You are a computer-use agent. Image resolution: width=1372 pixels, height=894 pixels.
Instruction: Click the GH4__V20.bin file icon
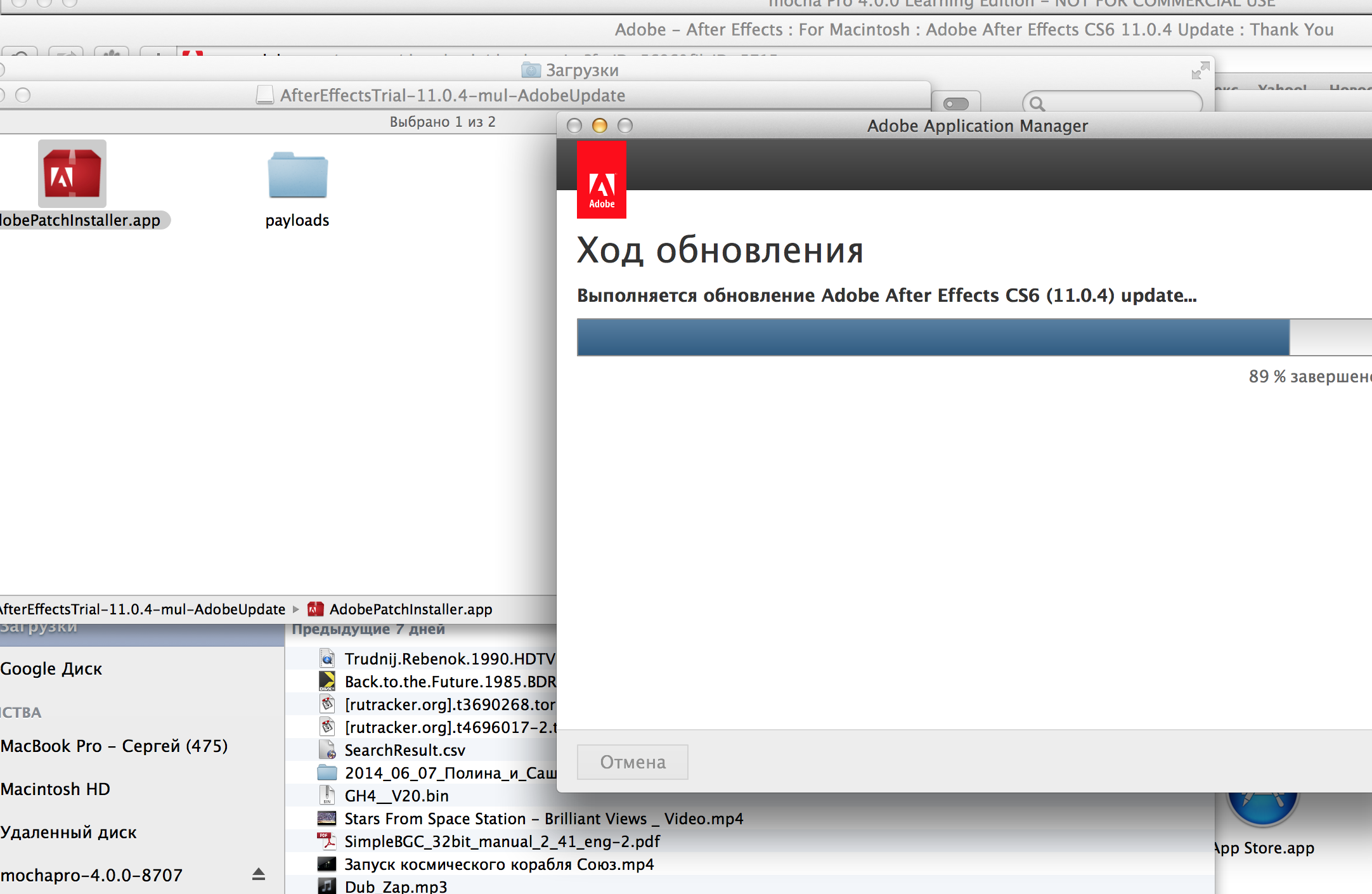327,795
